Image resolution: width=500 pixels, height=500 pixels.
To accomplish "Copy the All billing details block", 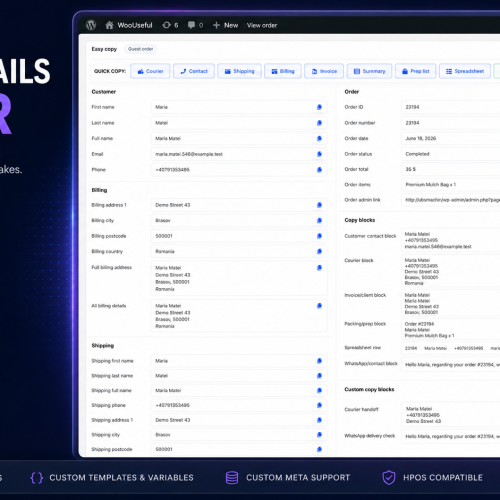I will point(319,306).
